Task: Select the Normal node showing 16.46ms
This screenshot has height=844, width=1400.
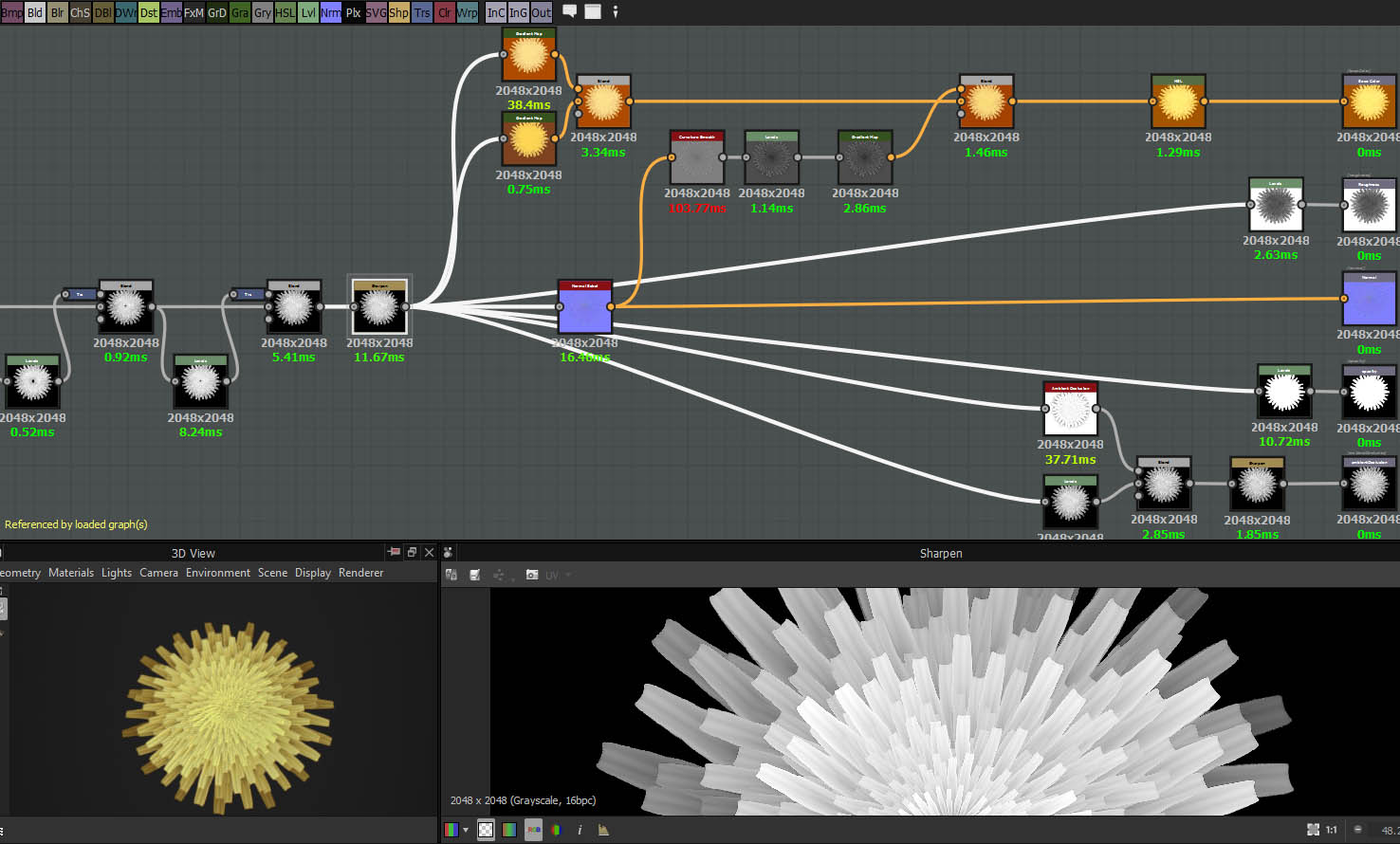Action: pos(585,306)
